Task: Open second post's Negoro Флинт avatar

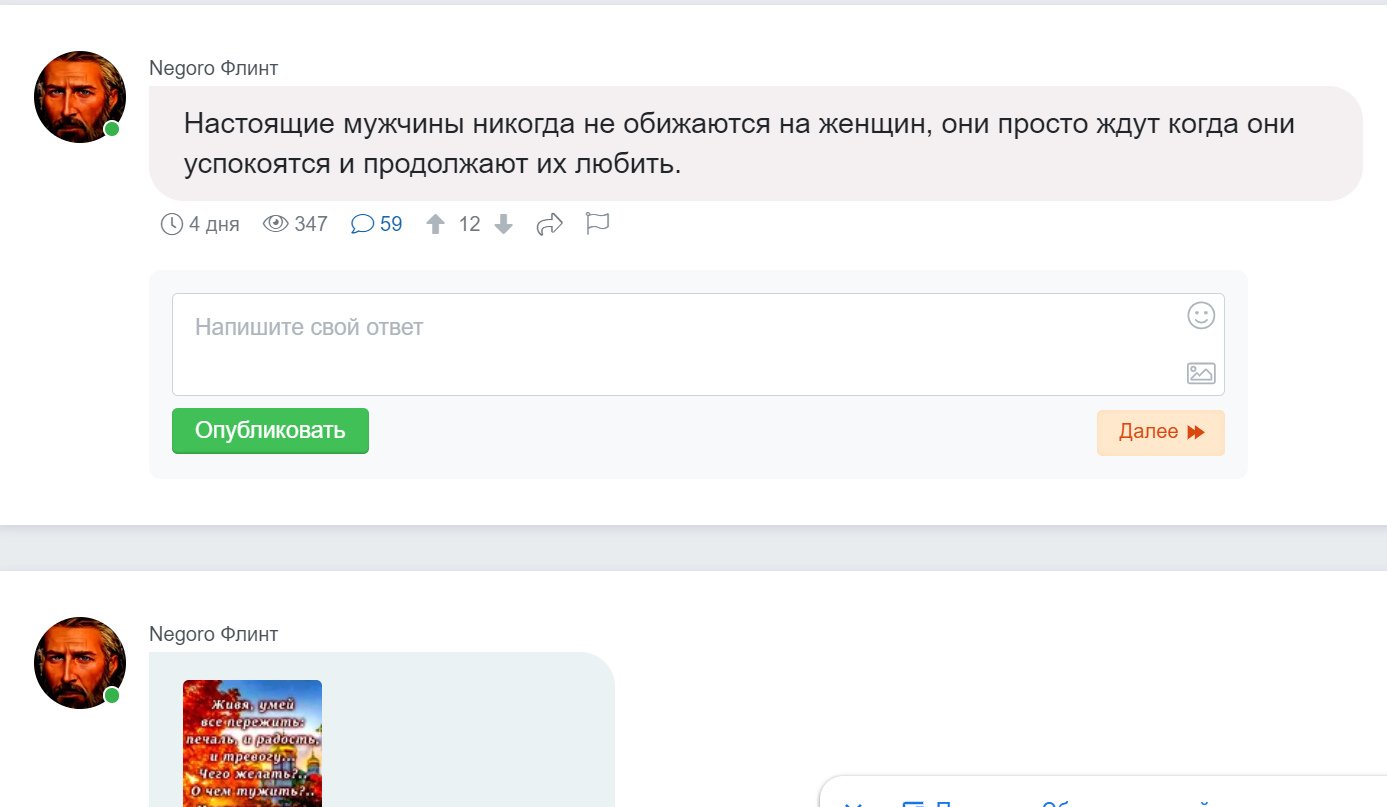Action: coord(80,663)
